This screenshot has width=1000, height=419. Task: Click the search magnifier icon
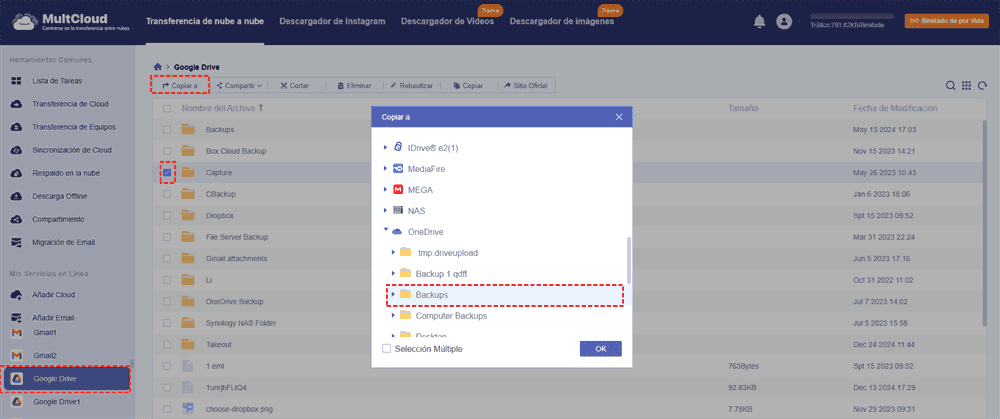coord(950,85)
